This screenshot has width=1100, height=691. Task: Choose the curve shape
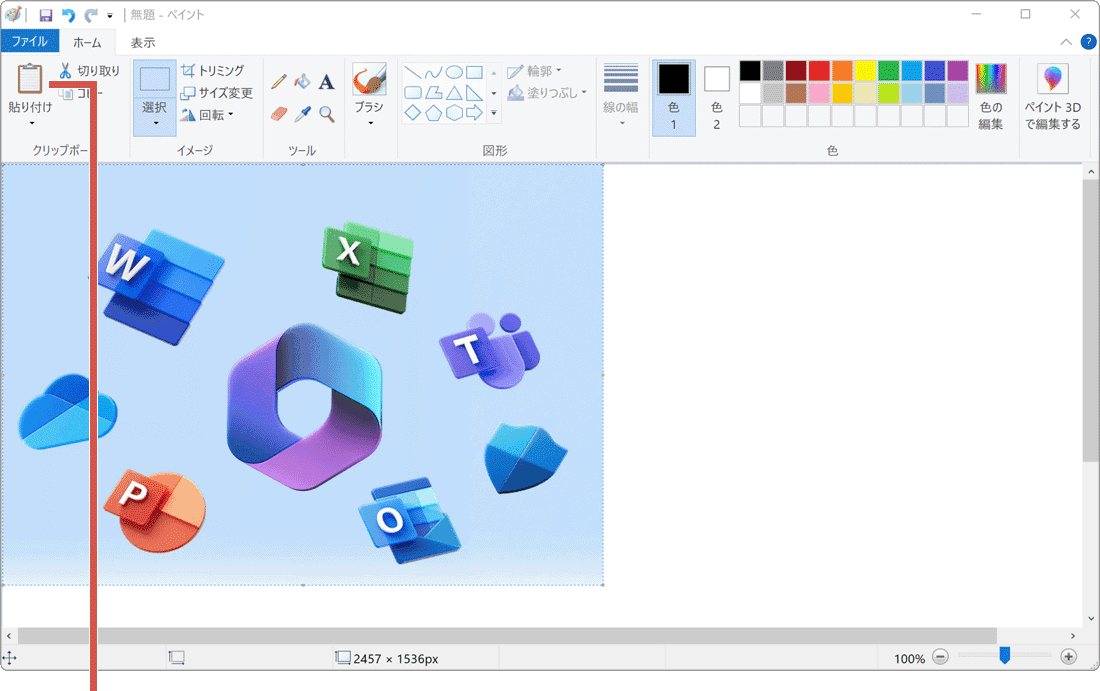pyautogui.click(x=434, y=72)
